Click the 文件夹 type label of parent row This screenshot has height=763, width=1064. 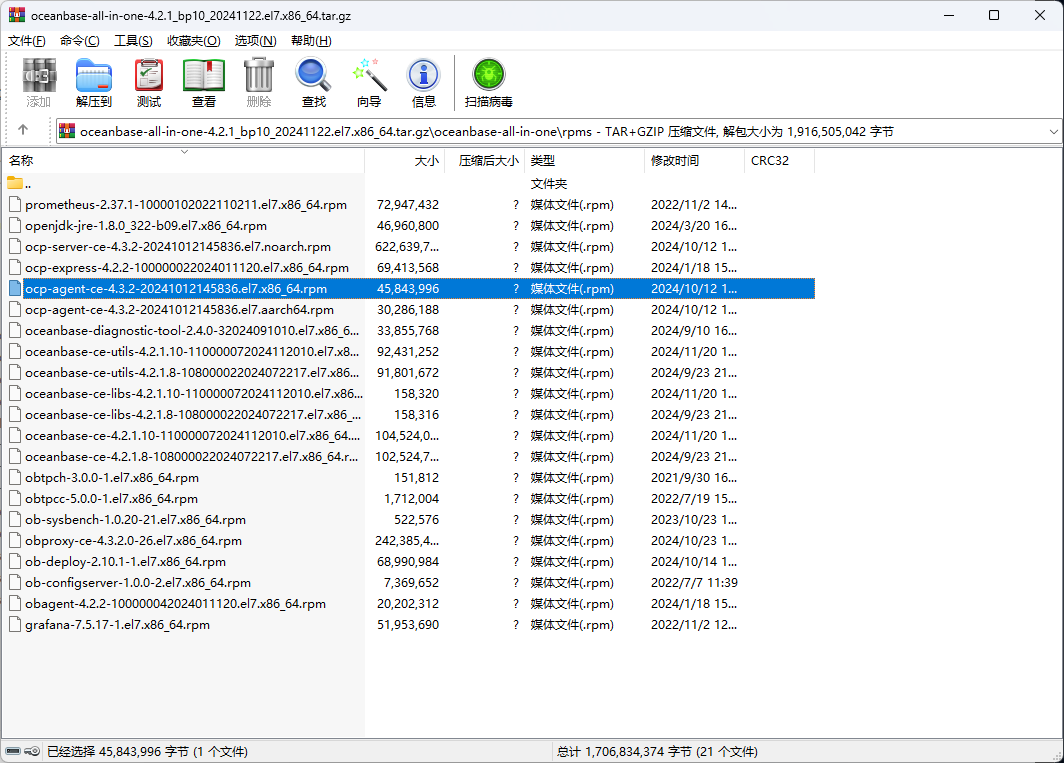point(548,183)
